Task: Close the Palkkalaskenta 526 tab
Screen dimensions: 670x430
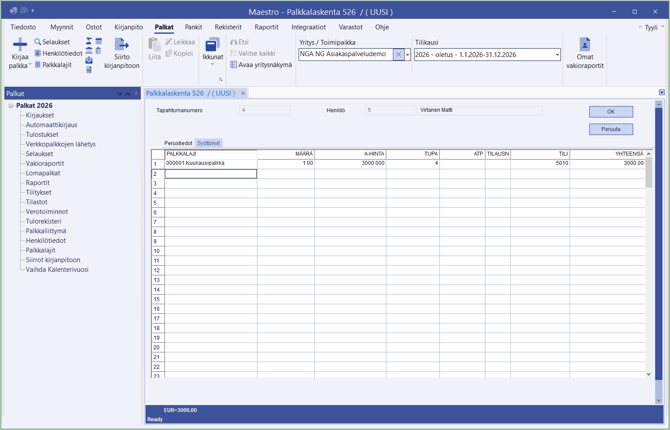Action: (x=243, y=93)
